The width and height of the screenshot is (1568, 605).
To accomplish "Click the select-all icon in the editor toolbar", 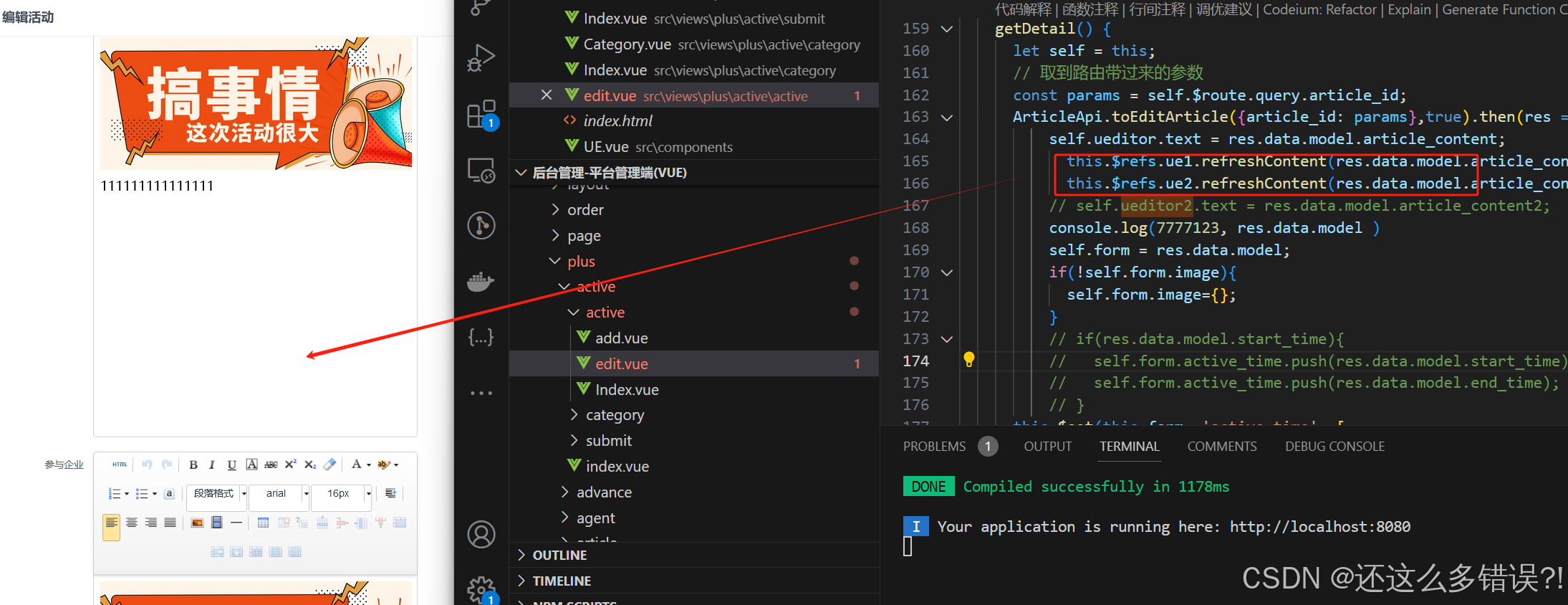I will pos(169,494).
